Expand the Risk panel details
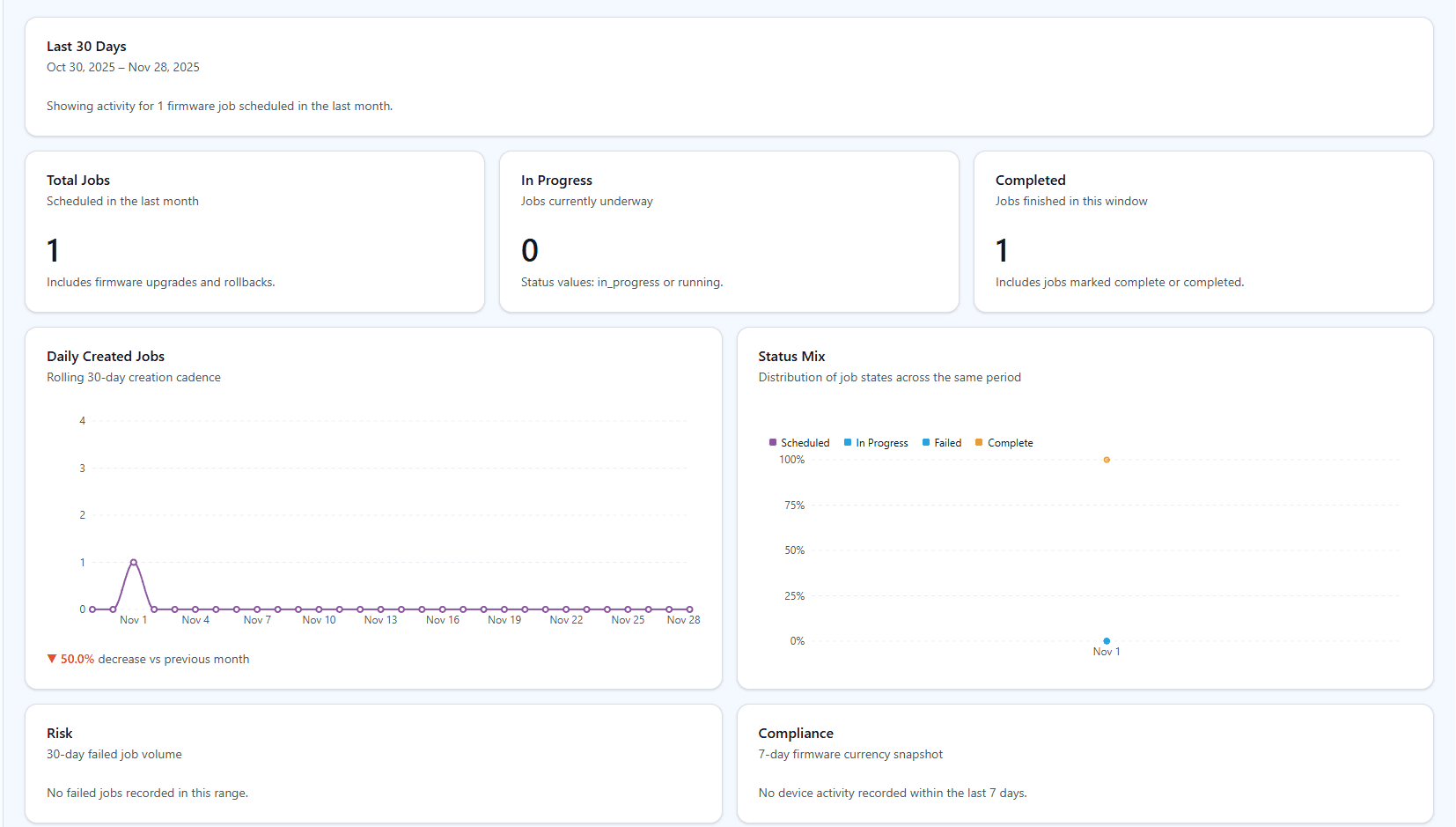This screenshot has height=827, width=1456. tap(60, 733)
